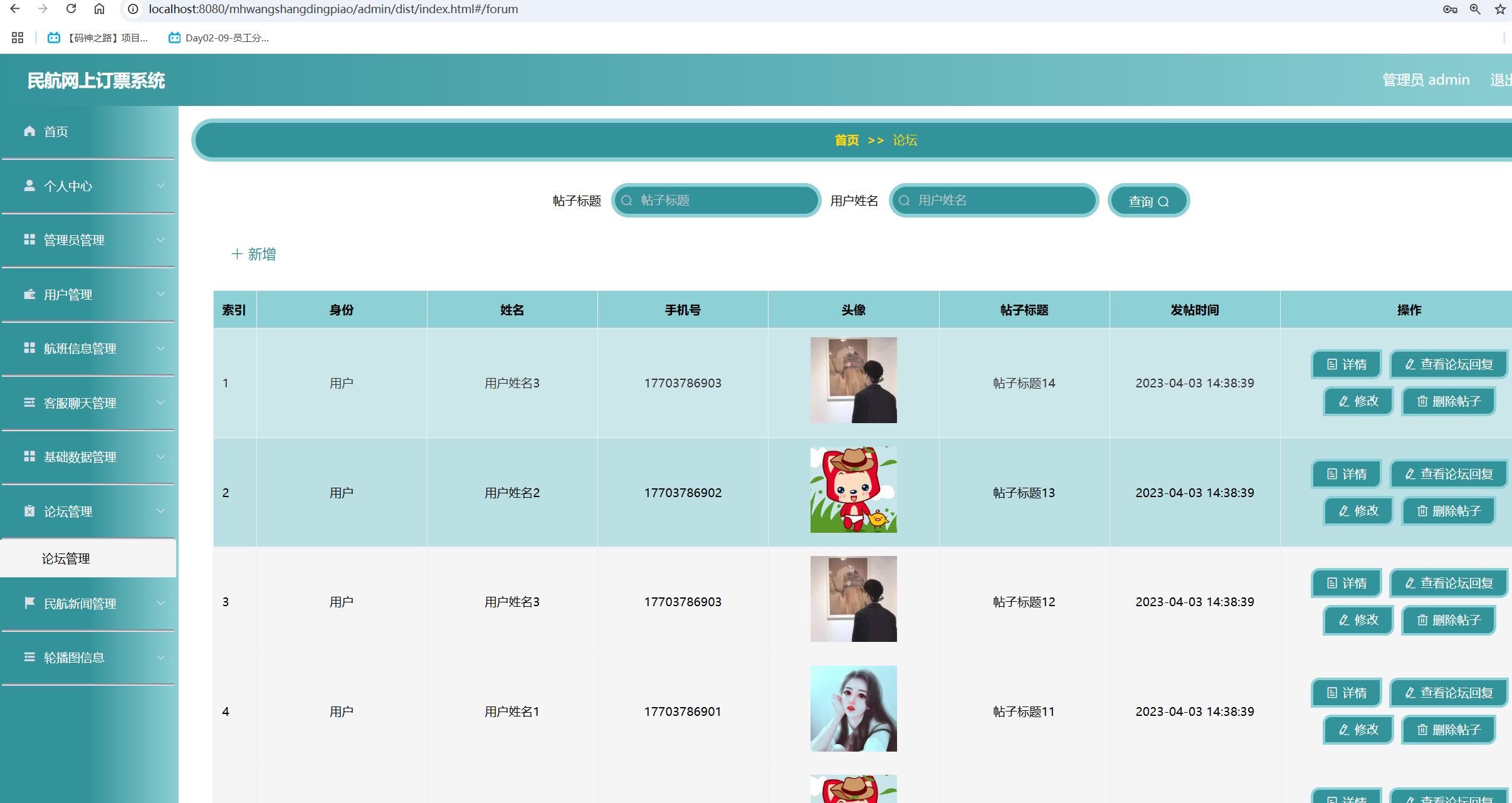Click the site info icon in address bar
This screenshot has height=803, width=1512.
pyautogui.click(x=133, y=9)
